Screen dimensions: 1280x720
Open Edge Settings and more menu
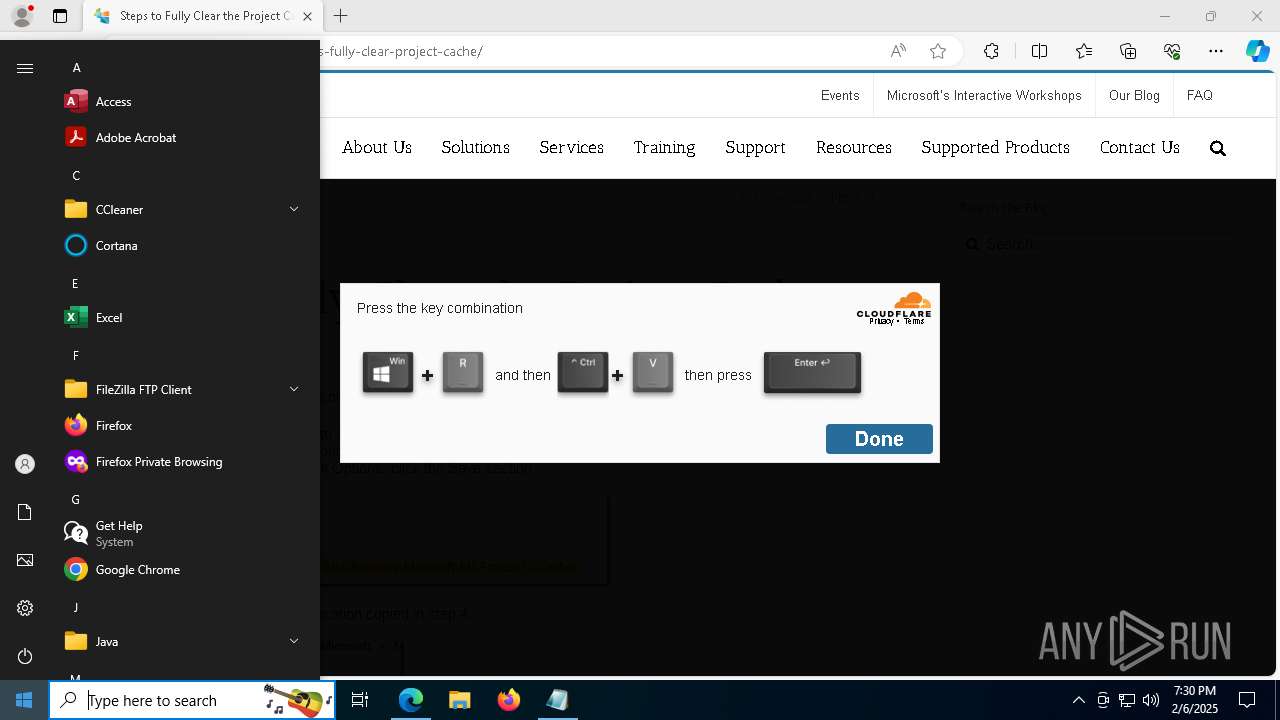click(x=1216, y=51)
